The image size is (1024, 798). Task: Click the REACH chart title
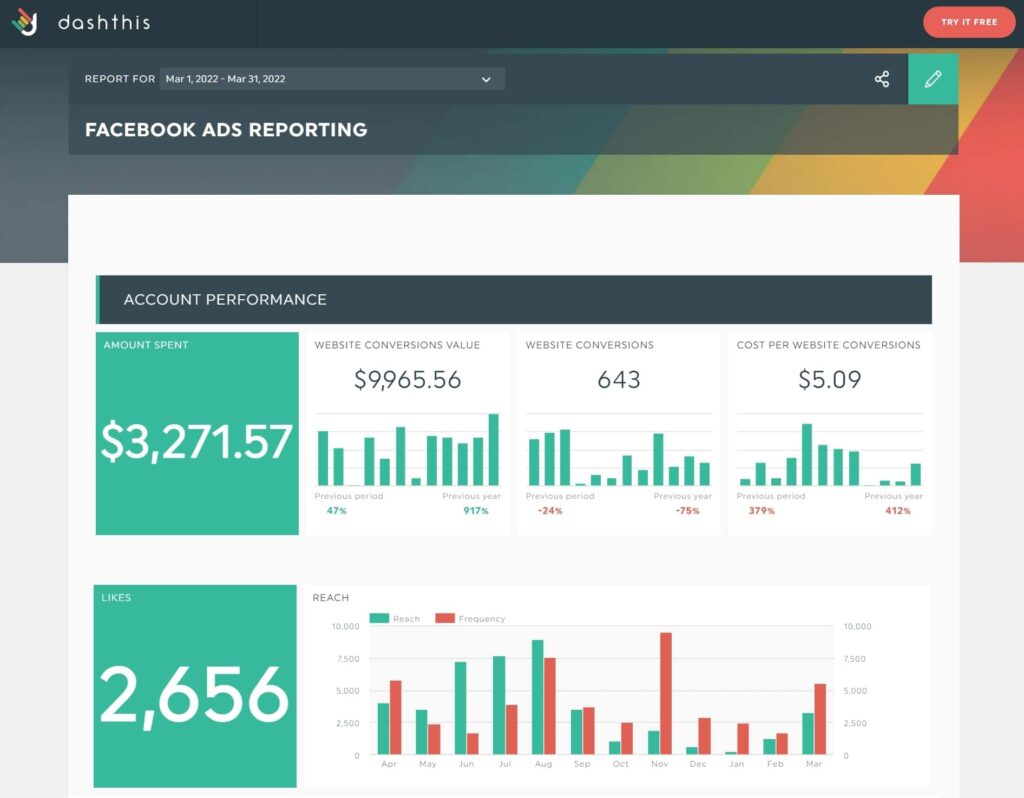(330, 598)
